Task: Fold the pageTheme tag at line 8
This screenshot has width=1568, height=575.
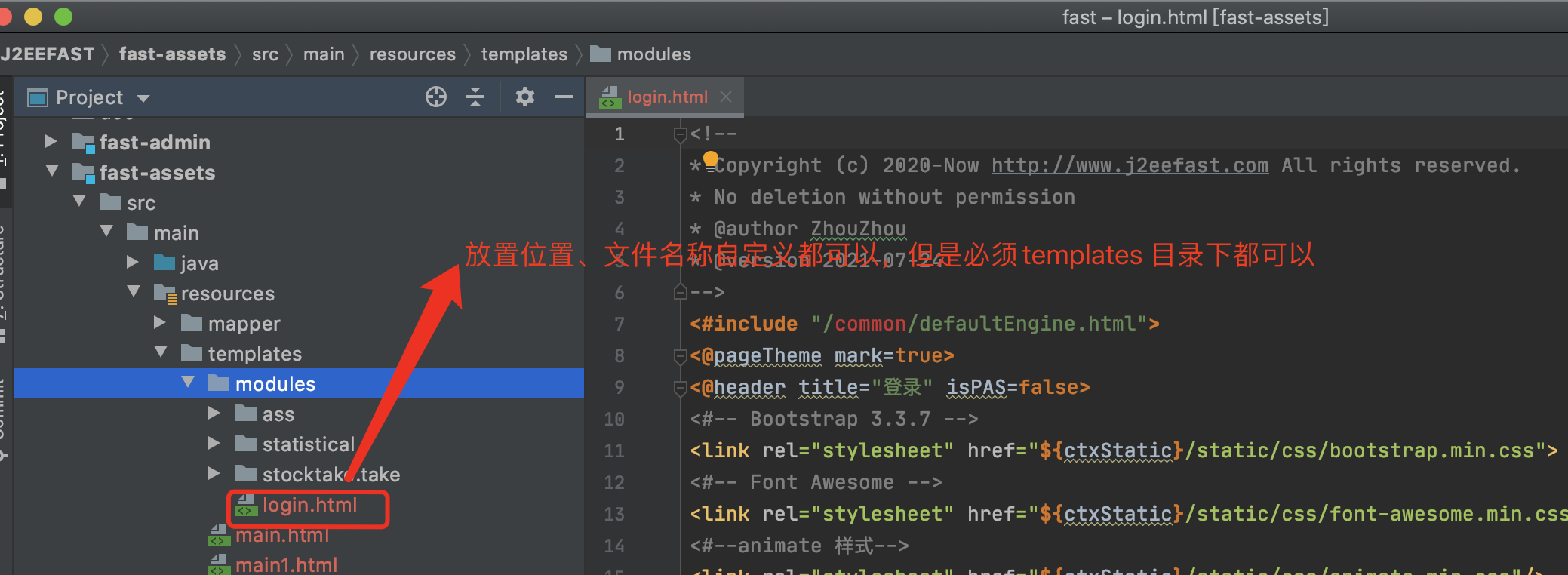Action: (x=680, y=355)
